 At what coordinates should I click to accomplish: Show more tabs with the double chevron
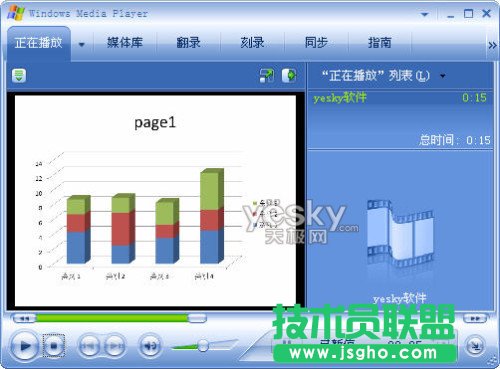[492, 45]
